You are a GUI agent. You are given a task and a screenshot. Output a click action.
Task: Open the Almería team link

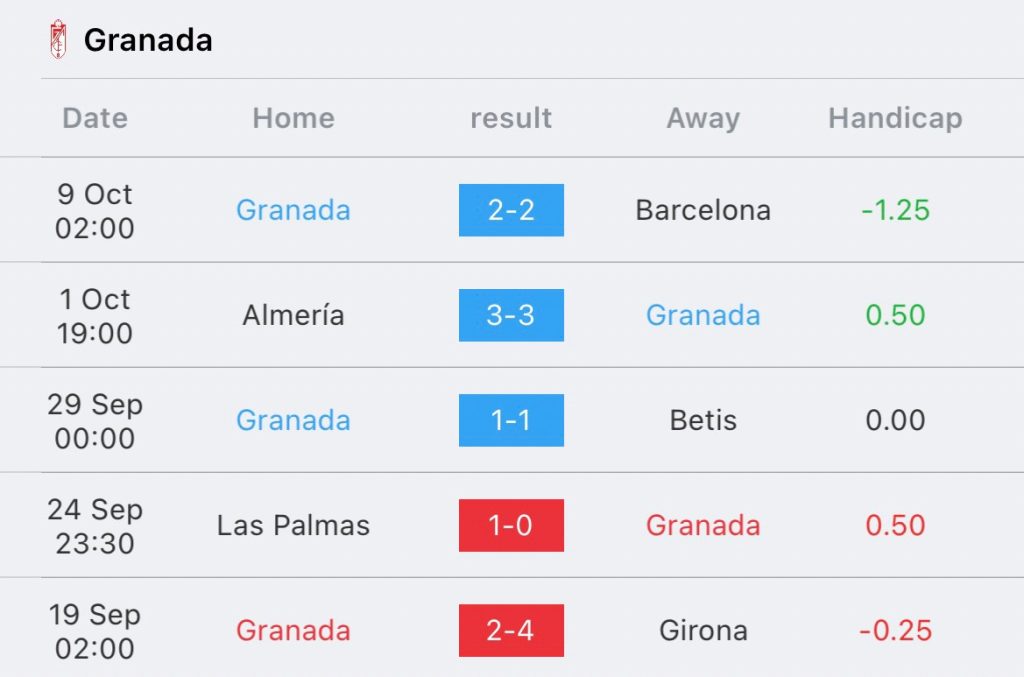[293, 315]
